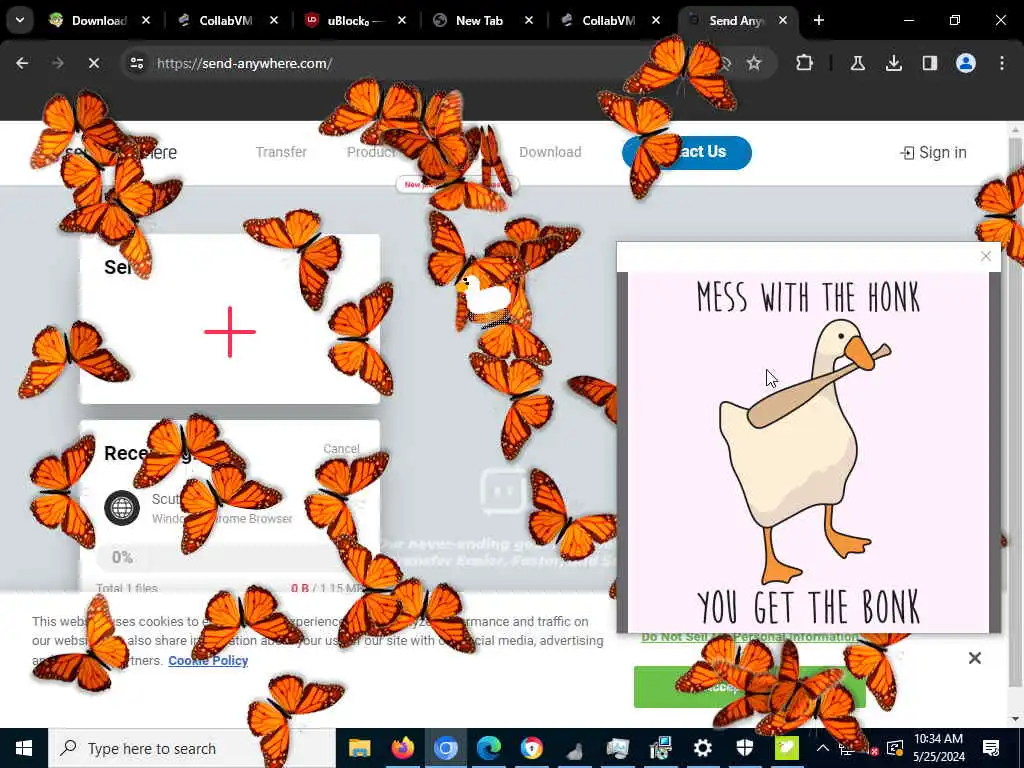The width and height of the screenshot is (1024, 768).
Task: Stop loading the send-anywhere page
Action: point(93,63)
